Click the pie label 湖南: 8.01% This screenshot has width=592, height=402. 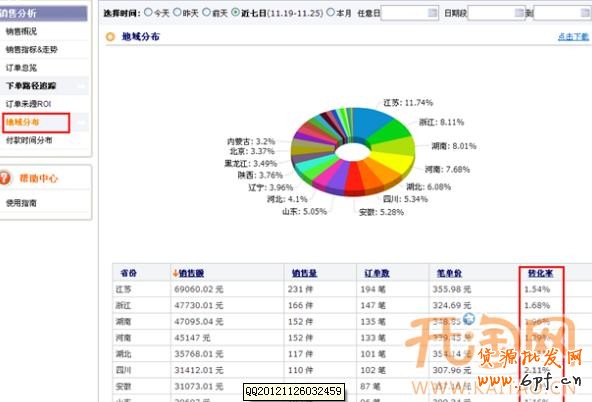click(x=454, y=146)
